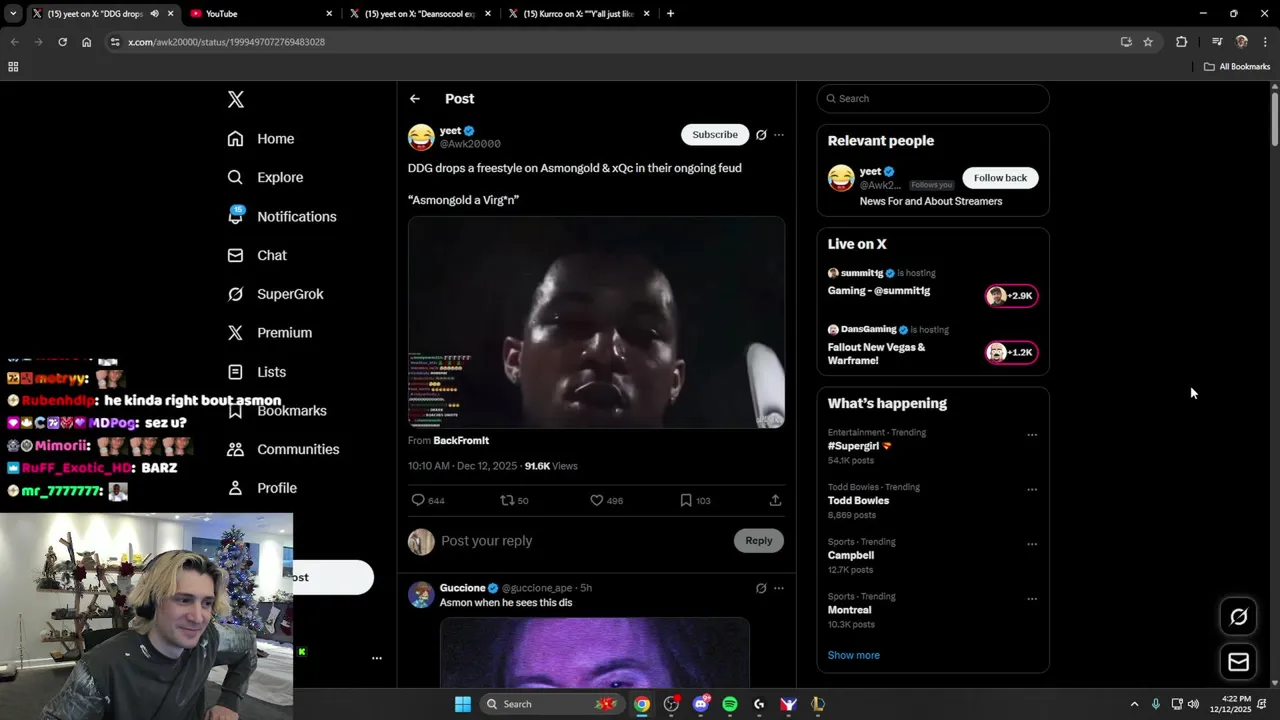Go to Home in X sidebar
Screen dimensions: 1280x720
(260, 139)
